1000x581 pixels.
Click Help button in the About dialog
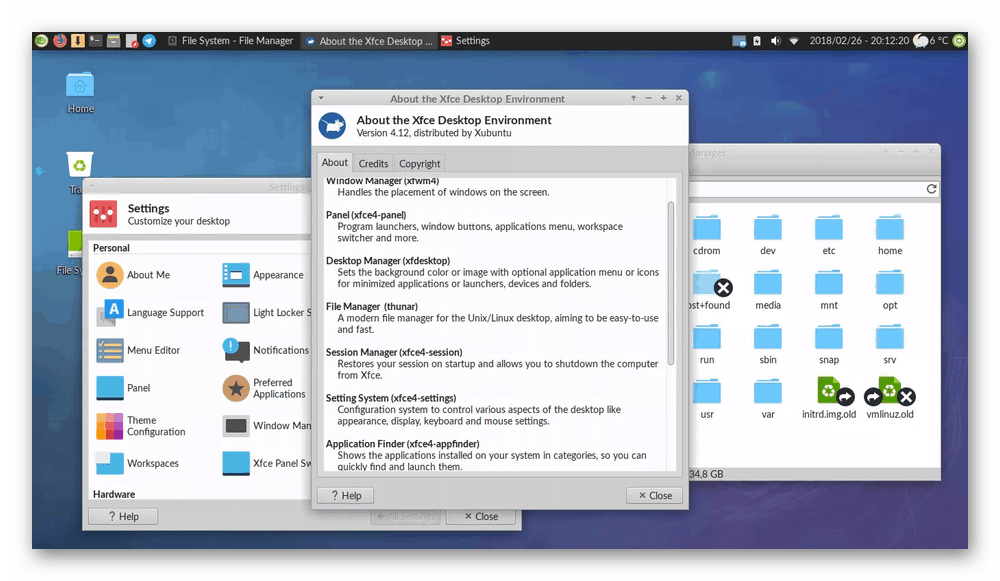[x=345, y=495]
